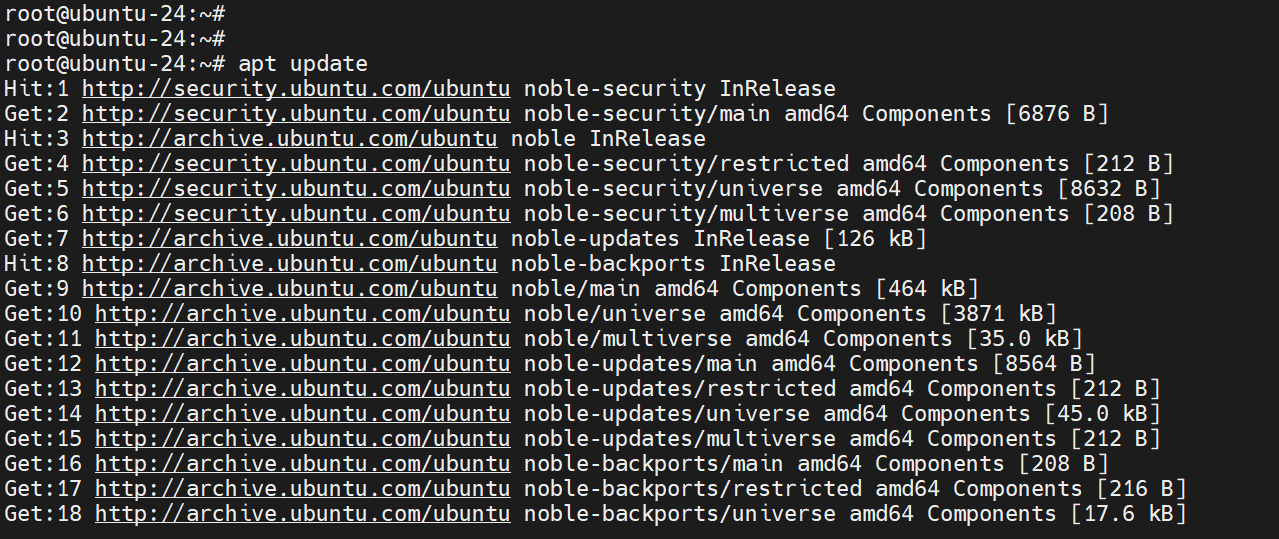The image size is (1279, 539).
Task: Click the noble-backports InRelease URL on Hit:8
Action: 289,263
